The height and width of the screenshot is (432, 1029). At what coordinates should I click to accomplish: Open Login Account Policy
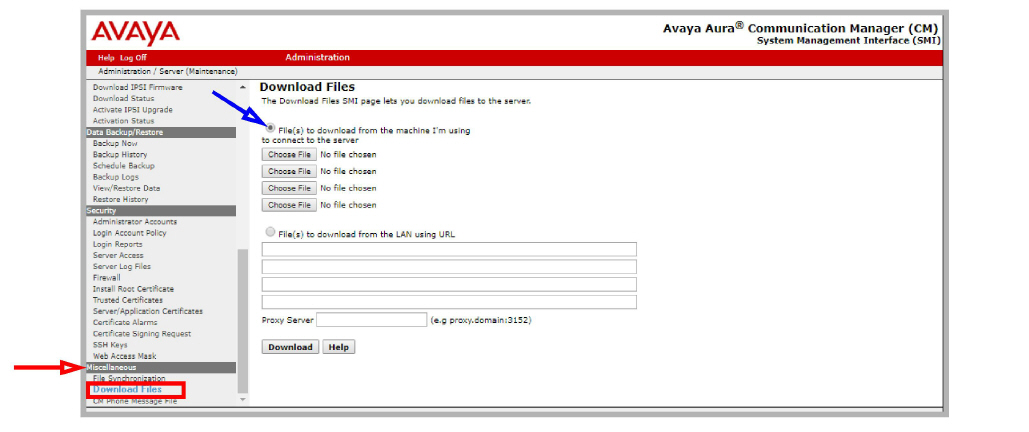click(x=129, y=233)
